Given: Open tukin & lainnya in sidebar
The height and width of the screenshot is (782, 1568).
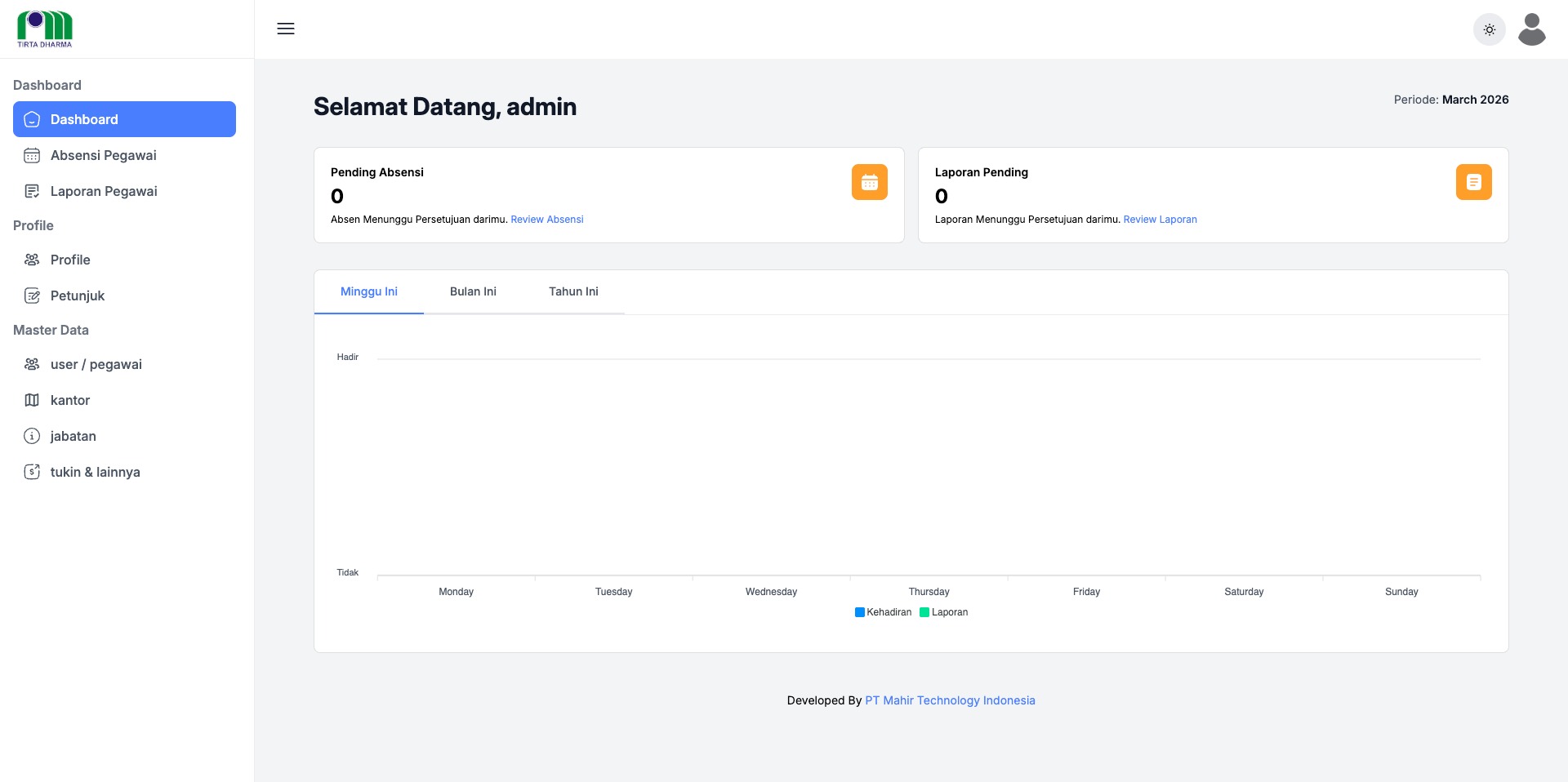Looking at the screenshot, I should [95, 472].
